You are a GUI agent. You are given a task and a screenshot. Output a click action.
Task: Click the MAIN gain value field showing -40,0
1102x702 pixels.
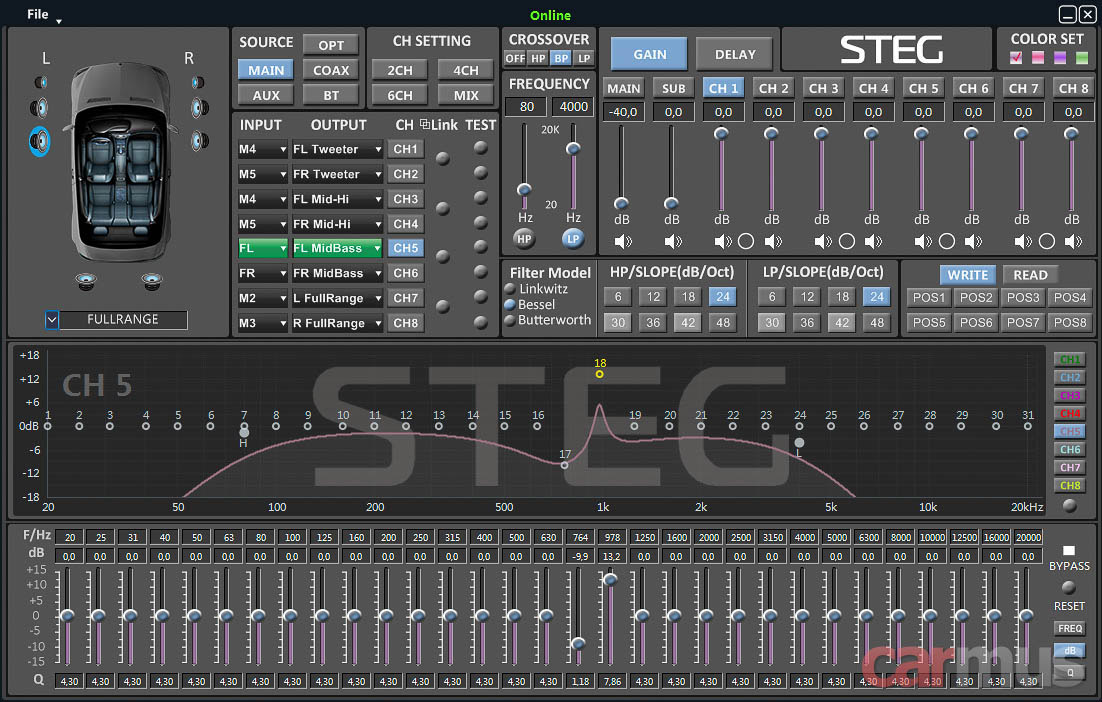623,112
